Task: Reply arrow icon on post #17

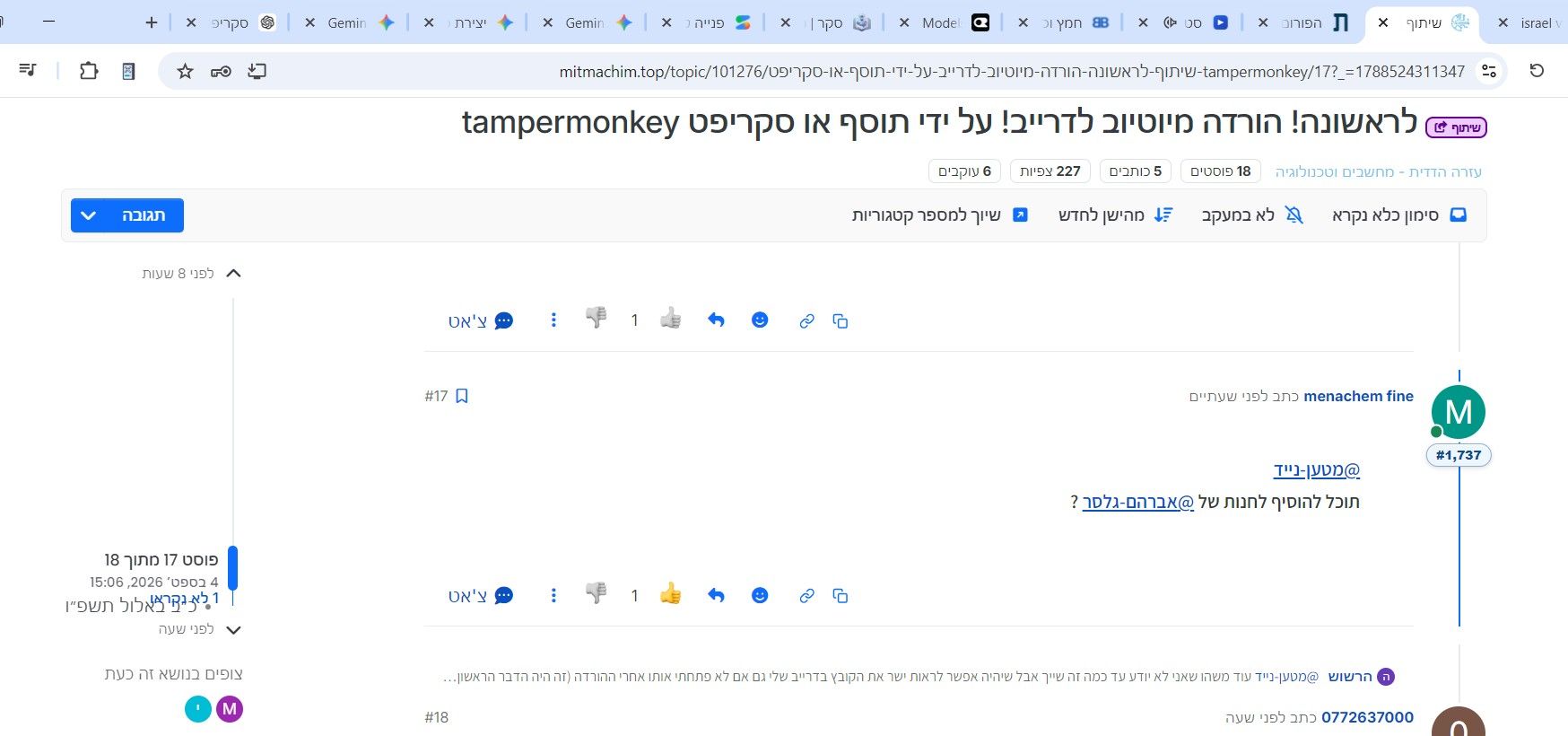Action: pos(716,594)
